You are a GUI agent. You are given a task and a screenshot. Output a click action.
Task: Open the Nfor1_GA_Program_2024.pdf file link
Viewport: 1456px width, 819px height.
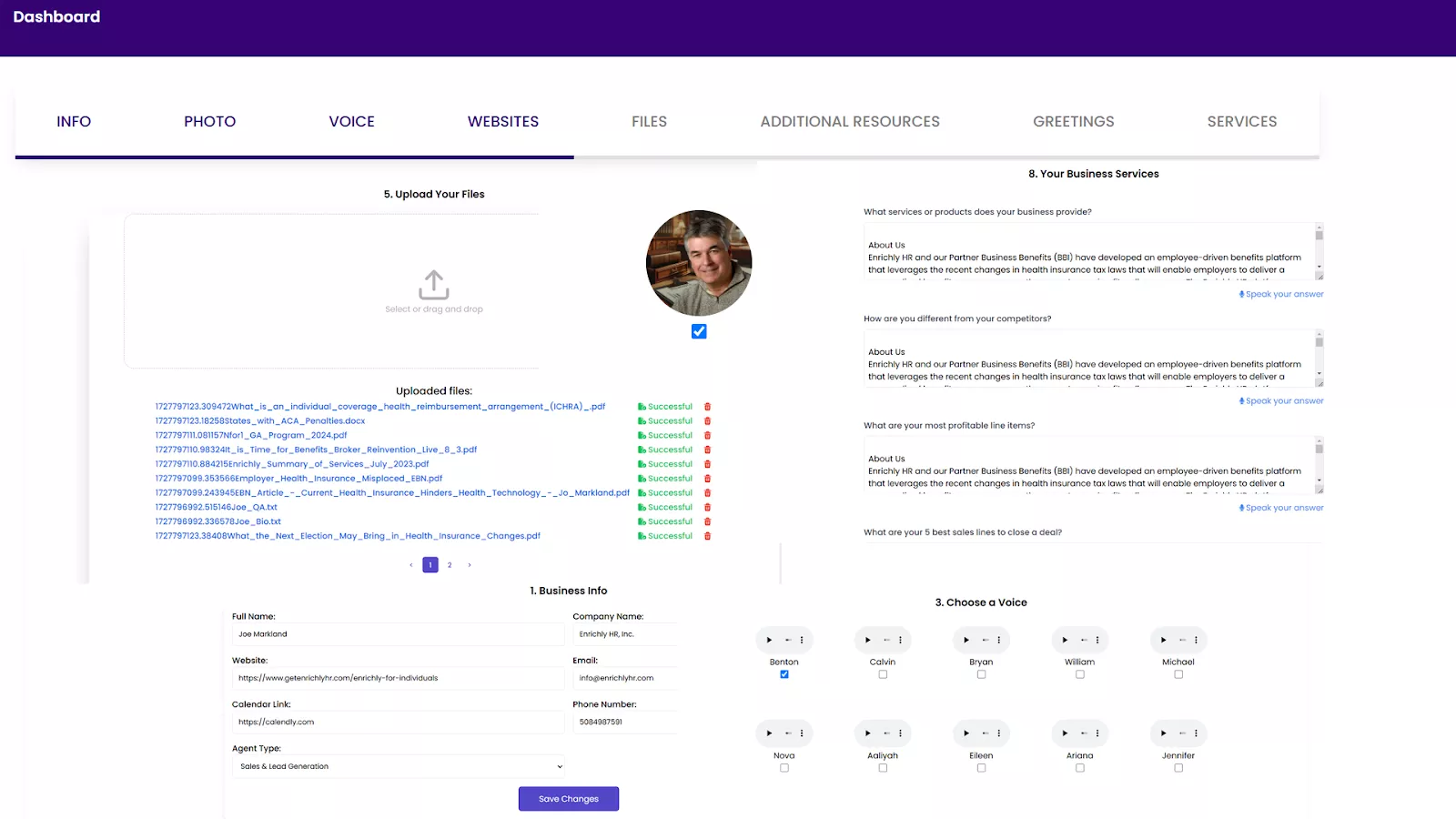(x=251, y=436)
